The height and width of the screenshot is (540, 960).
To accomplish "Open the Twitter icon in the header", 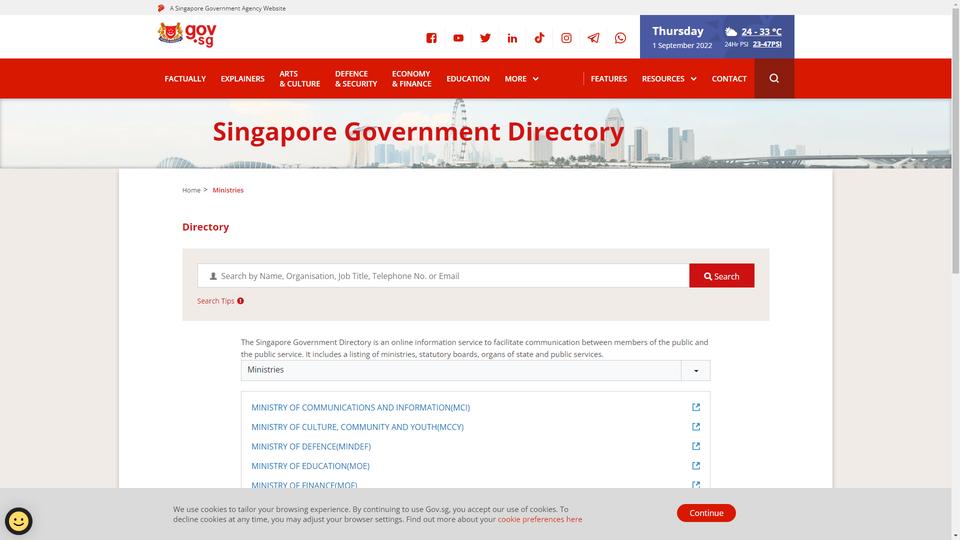I will pos(485,38).
